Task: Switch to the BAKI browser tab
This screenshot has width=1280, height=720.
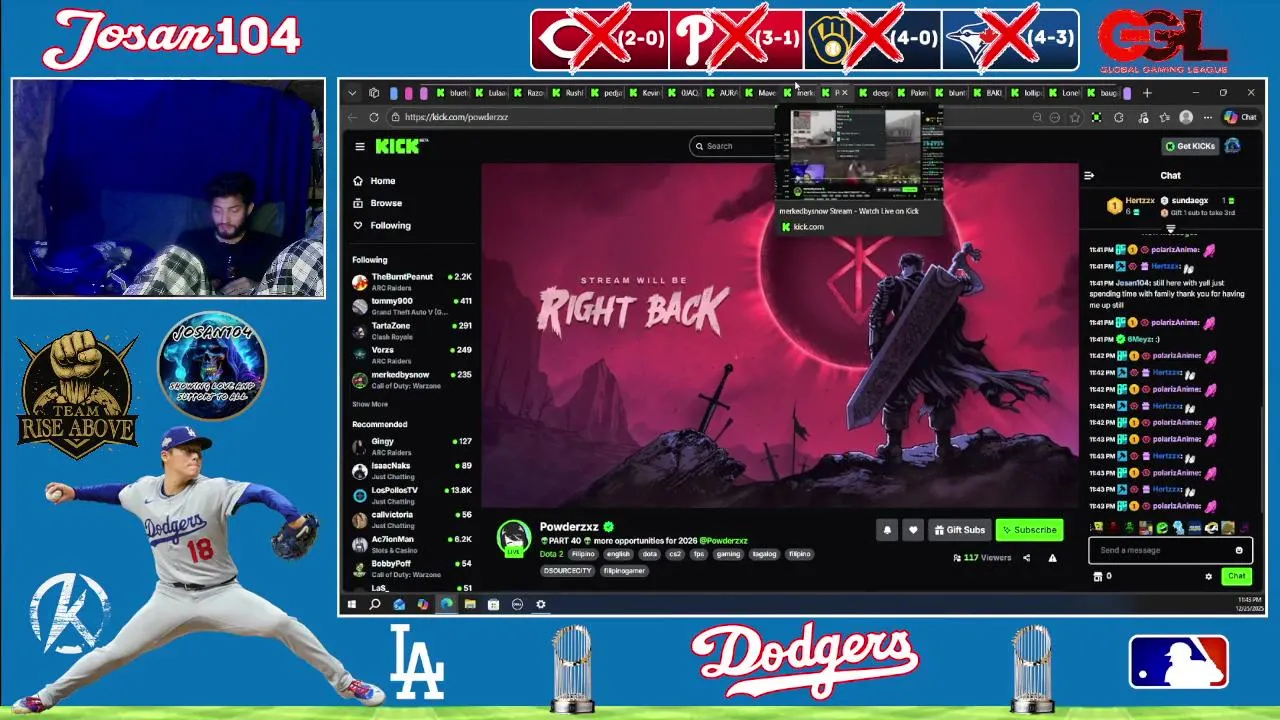Action: pyautogui.click(x=988, y=93)
